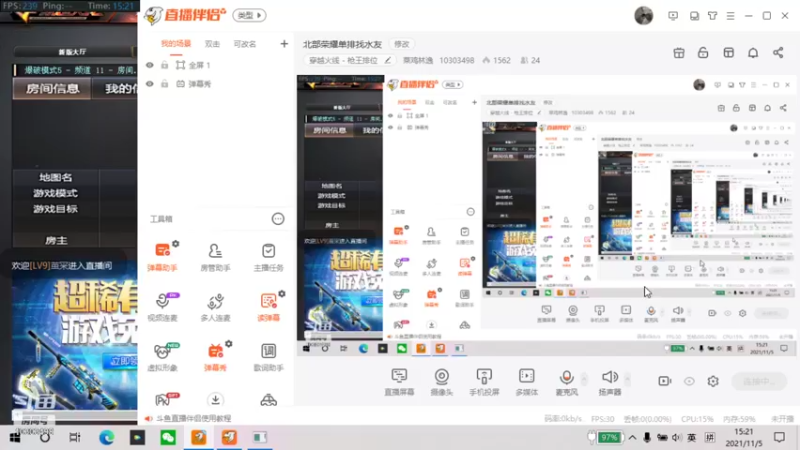800x450 pixels.
Task: Open WeChat from taskbar
Action: coord(168,437)
